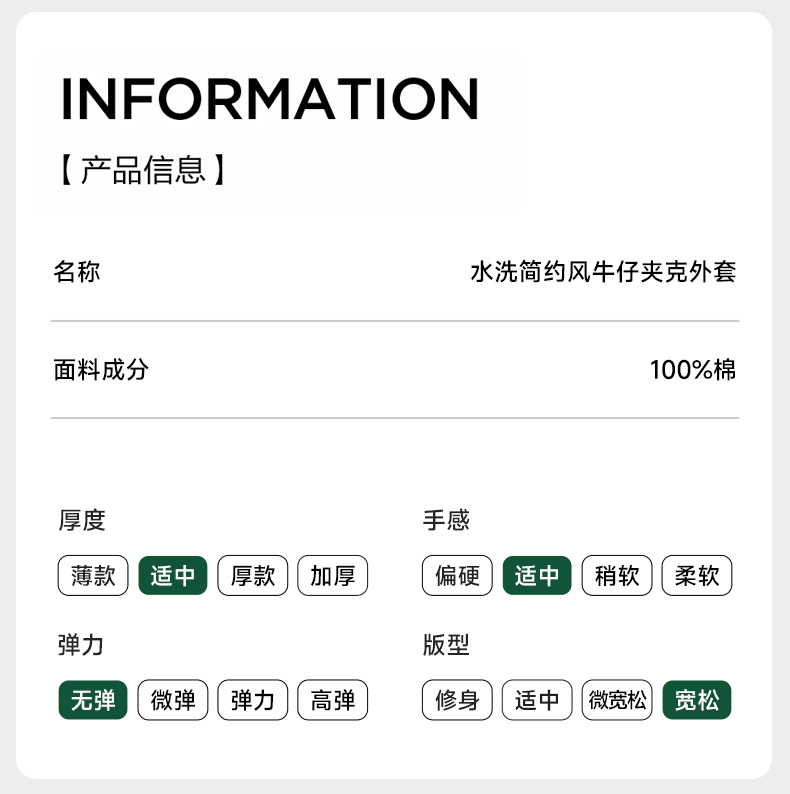This screenshot has width=790, height=794.
Task: Click the product name 水洗简约风牛仔夹克外套
Action: click(x=603, y=271)
